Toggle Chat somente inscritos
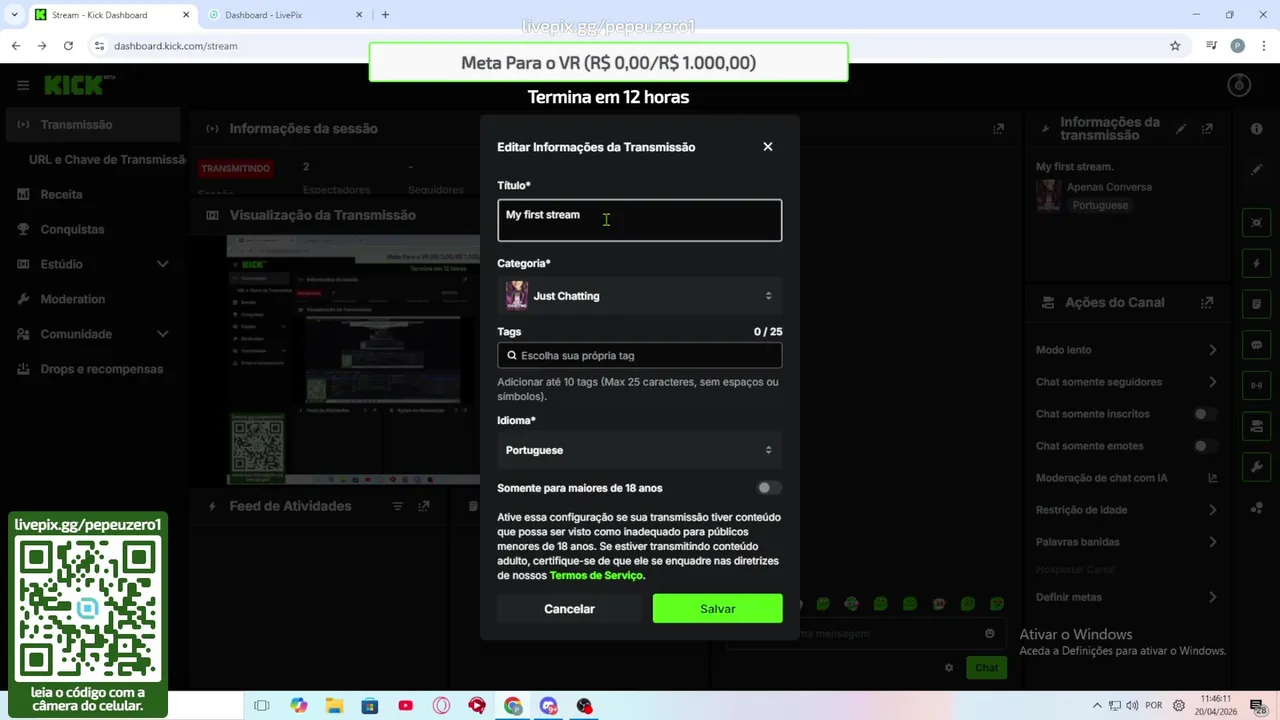This screenshot has width=1280, height=720. point(1205,414)
